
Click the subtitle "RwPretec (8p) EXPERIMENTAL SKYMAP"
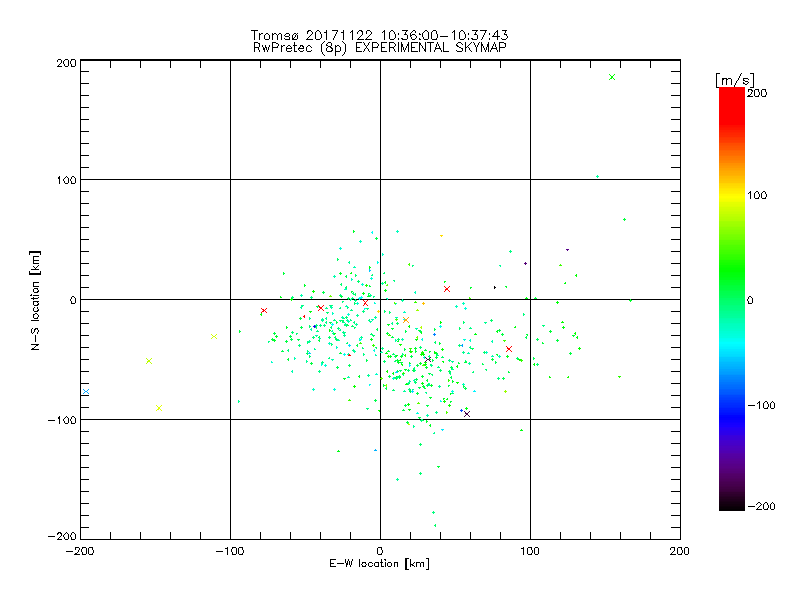coord(380,48)
